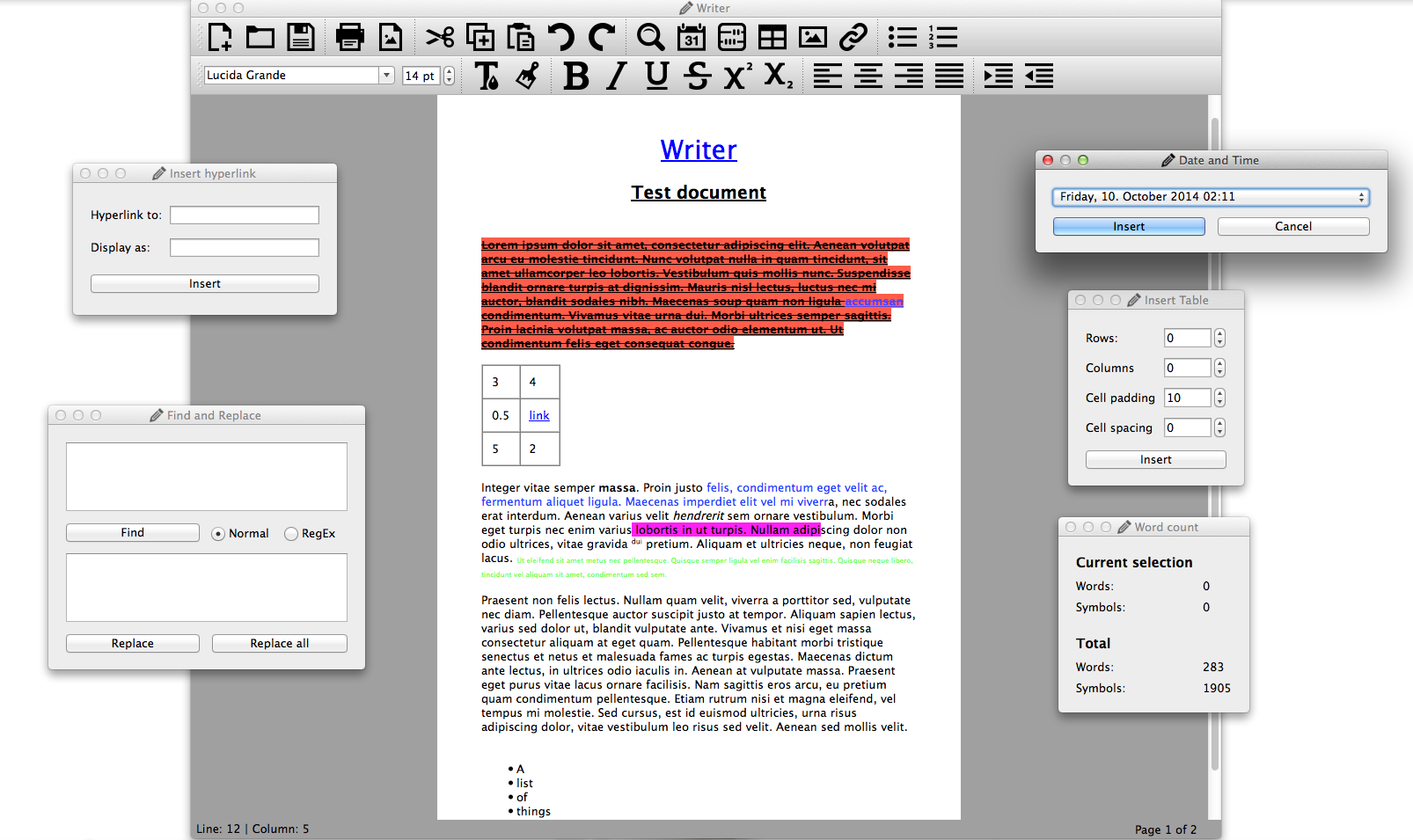Click the Cell padding stepper

[x=1219, y=398]
